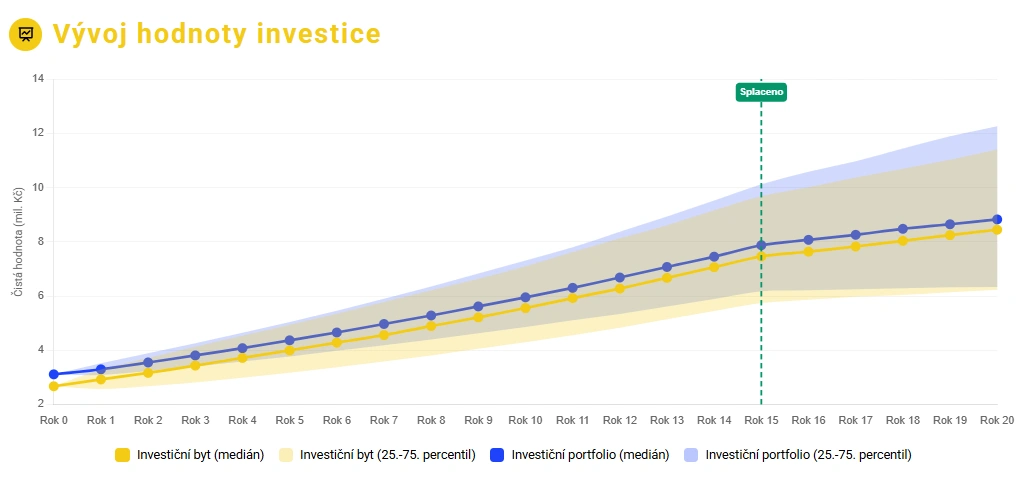The width and height of the screenshot is (1024, 477).
Task: Click the Vývoj hodnoty investice heading
Action: tap(216, 34)
